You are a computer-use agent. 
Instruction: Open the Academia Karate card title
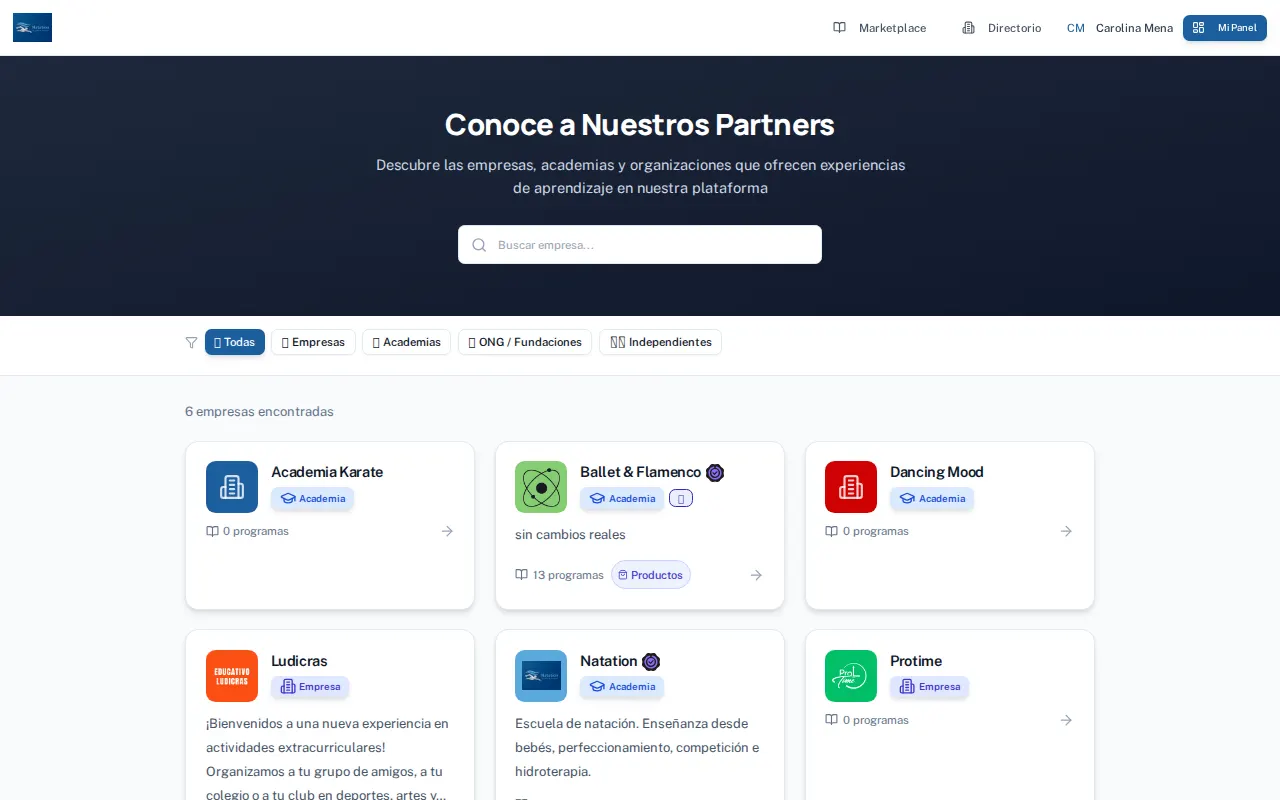[327, 472]
